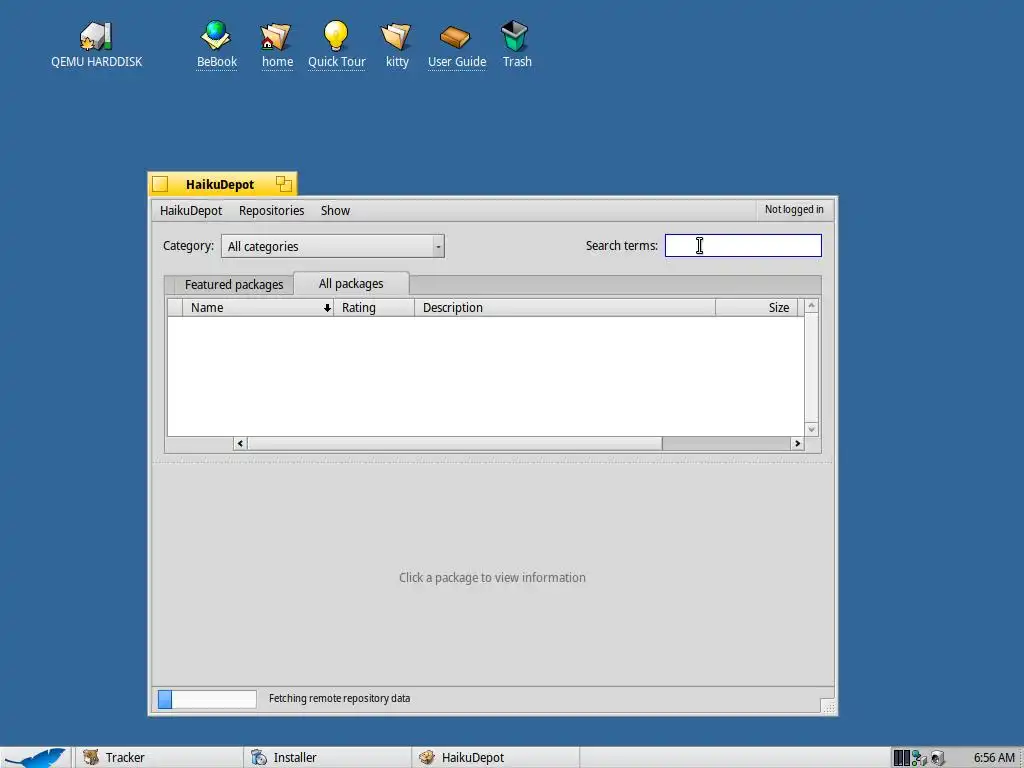Click the Haiku leaf Deskbar menu
Viewport: 1024px width, 768px height.
point(36,758)
